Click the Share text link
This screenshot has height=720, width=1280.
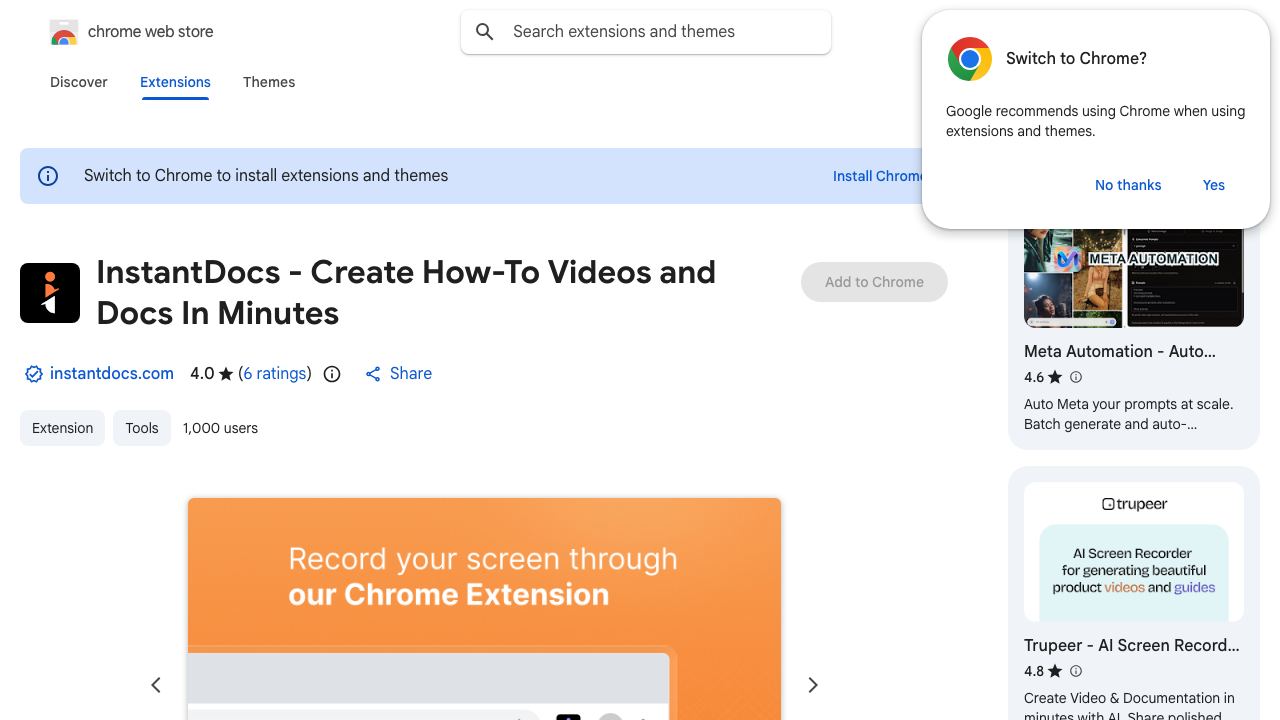[411, 374]
